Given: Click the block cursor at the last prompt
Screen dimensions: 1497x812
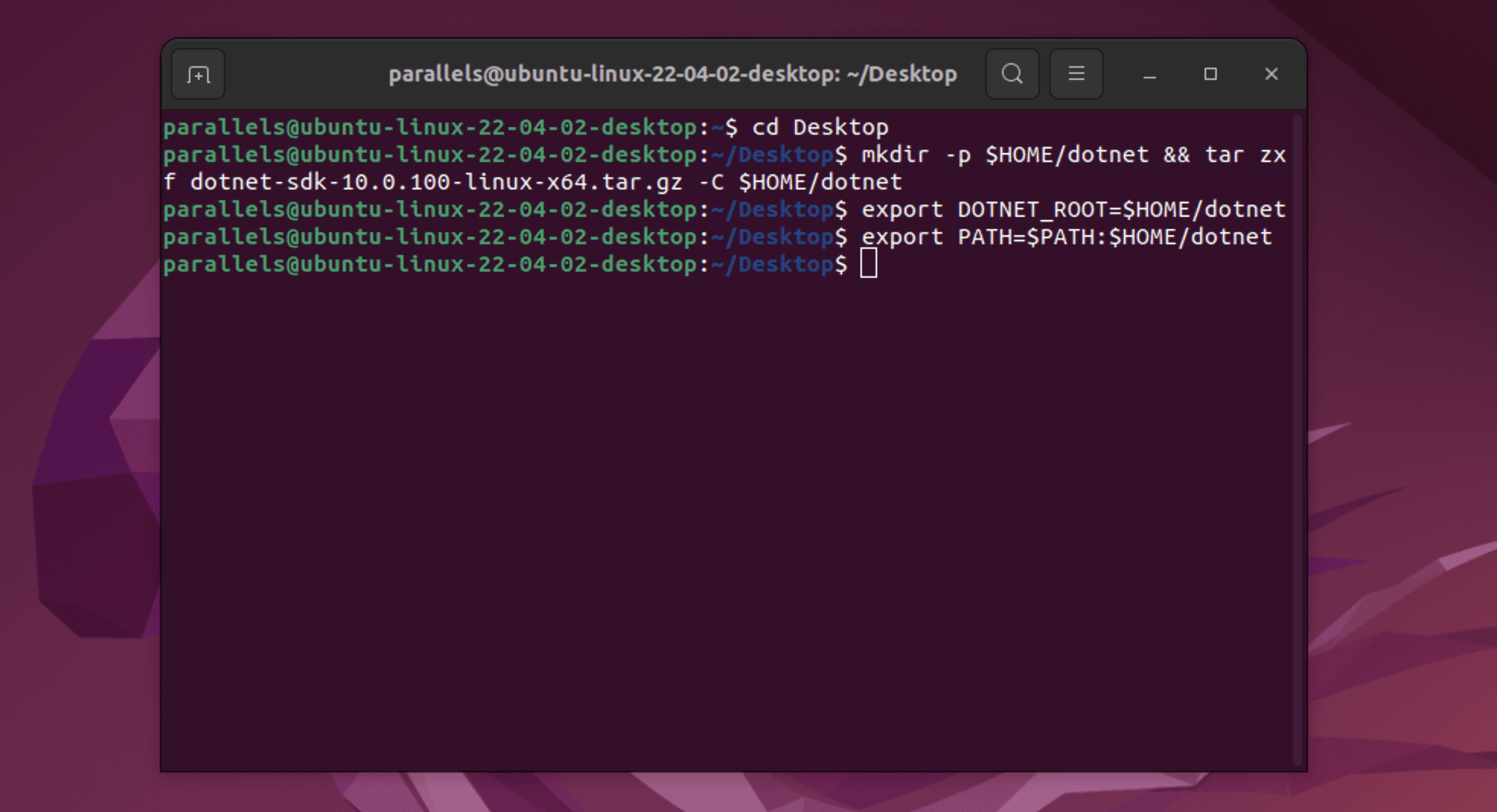Looking at the screenshot, I should [869, 264].
